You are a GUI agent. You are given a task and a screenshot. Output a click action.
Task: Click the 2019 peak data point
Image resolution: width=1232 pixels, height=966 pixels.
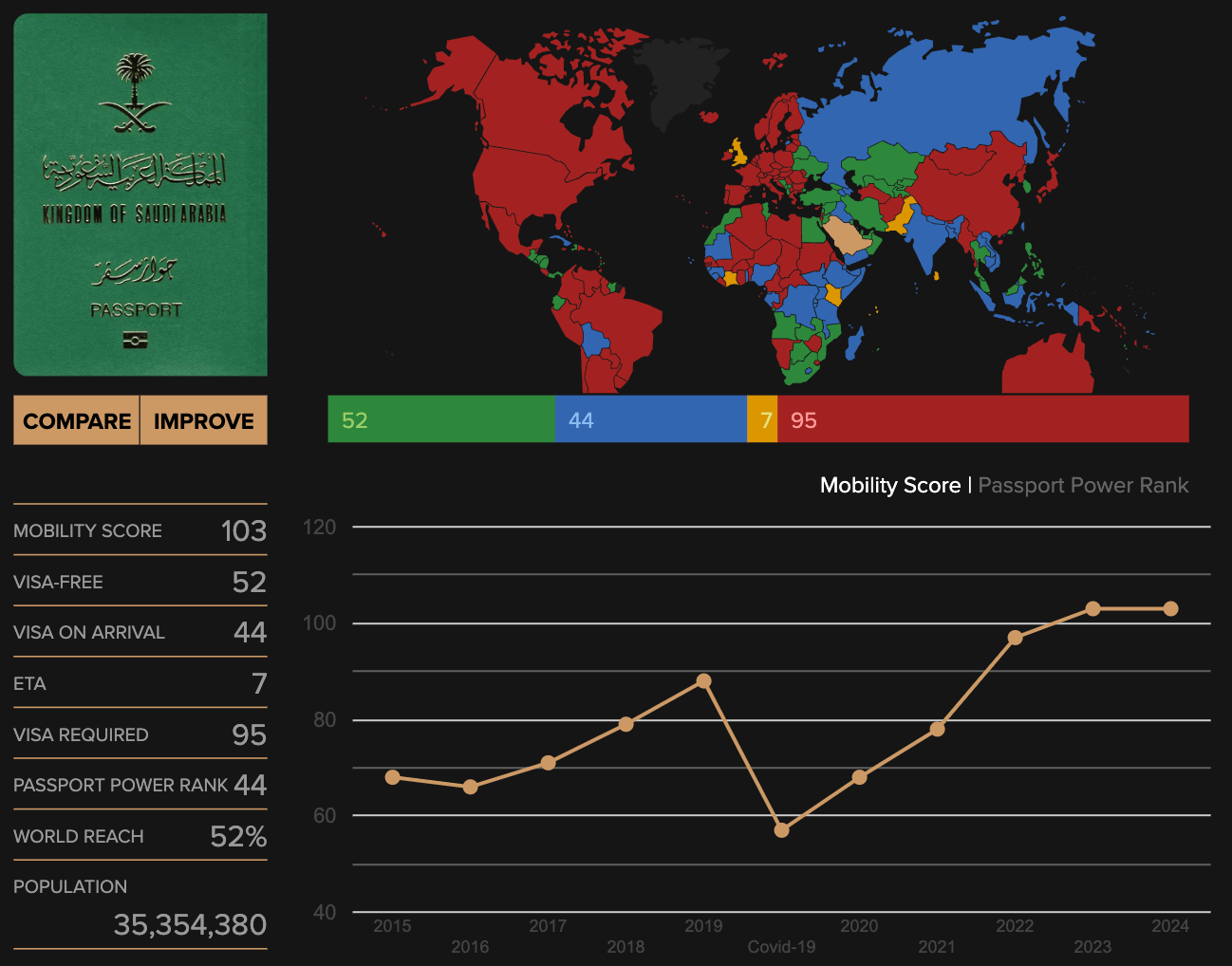(x=703, y=681)
